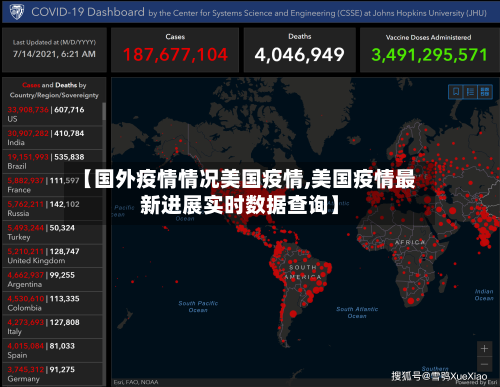Screen dimensions: 500x387
Task: Select the Argentina row in country list
Action: (52, 280)
